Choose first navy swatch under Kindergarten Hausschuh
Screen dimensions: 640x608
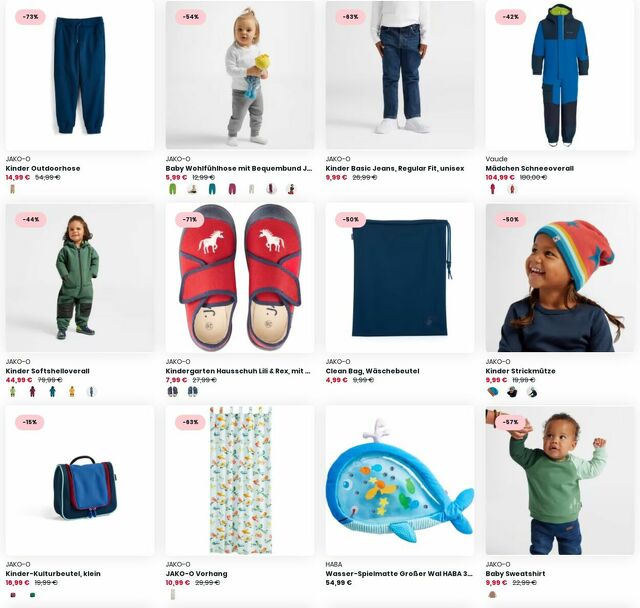(172, 392)
